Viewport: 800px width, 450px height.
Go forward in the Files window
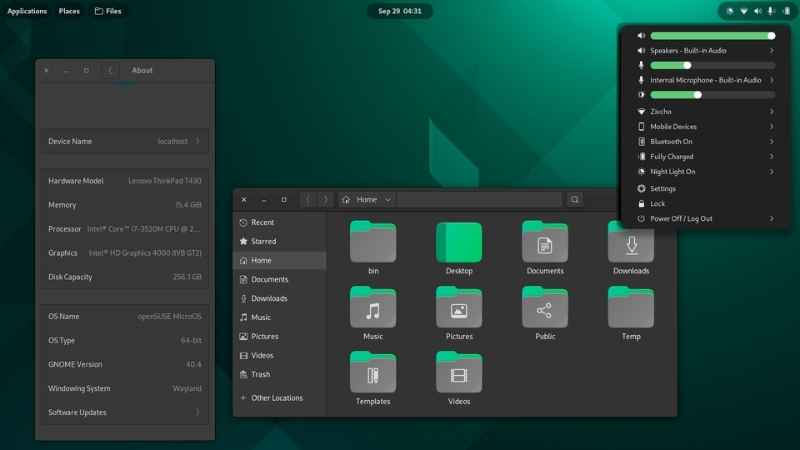[326, 199]
